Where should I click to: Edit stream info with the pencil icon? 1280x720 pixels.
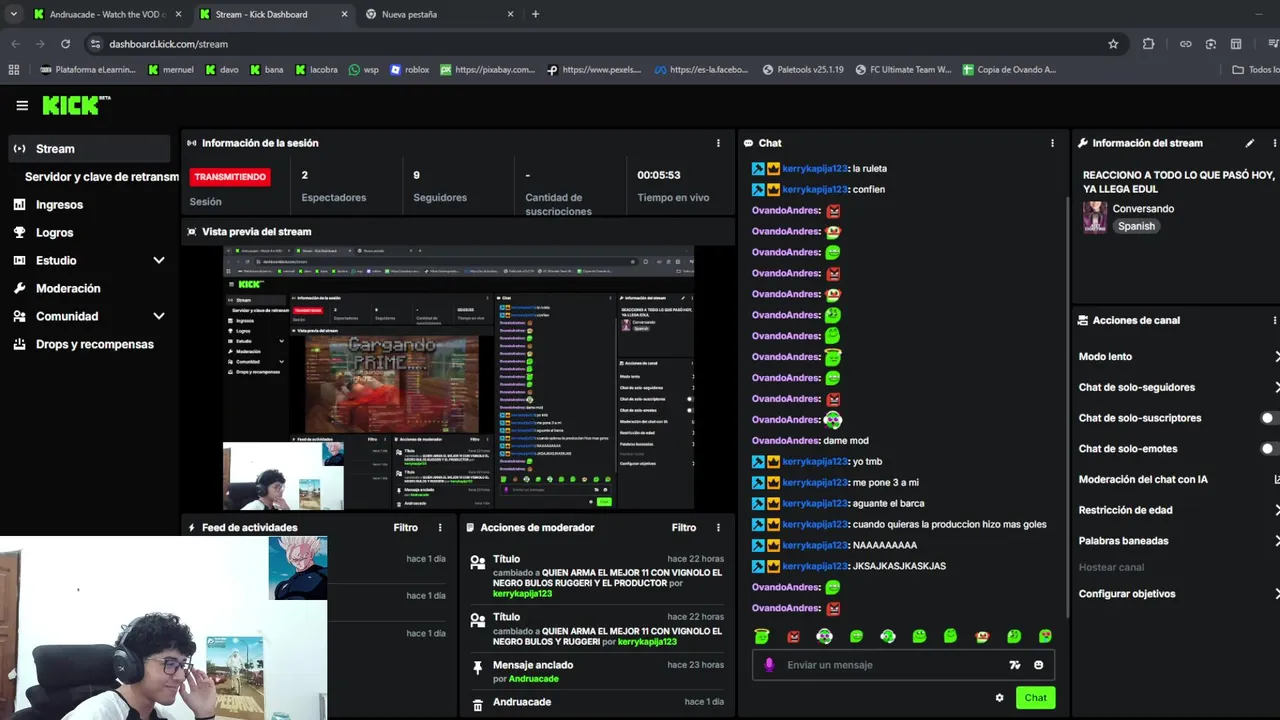click(1249, 143)
